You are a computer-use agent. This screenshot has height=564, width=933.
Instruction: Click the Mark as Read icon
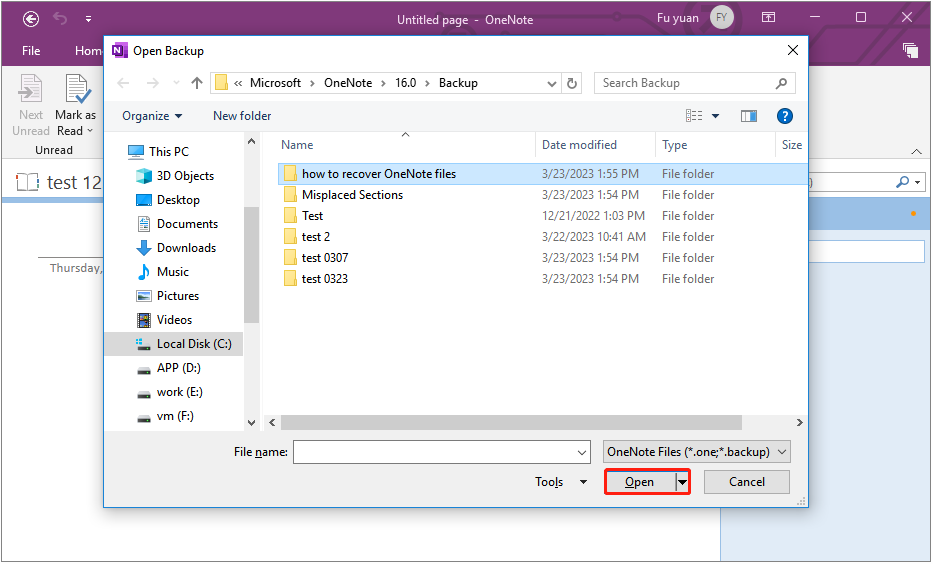click(x=77, y=89)
